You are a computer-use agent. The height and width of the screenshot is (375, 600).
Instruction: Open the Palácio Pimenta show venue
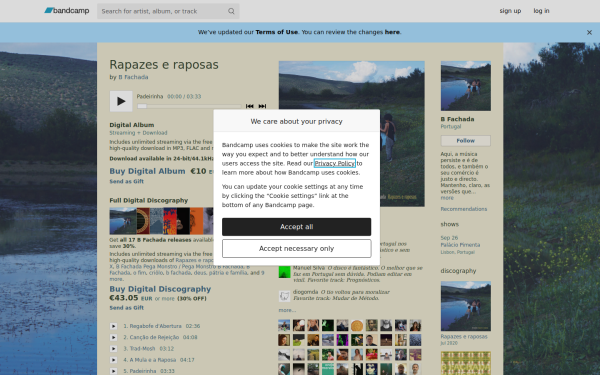point(460,245)
